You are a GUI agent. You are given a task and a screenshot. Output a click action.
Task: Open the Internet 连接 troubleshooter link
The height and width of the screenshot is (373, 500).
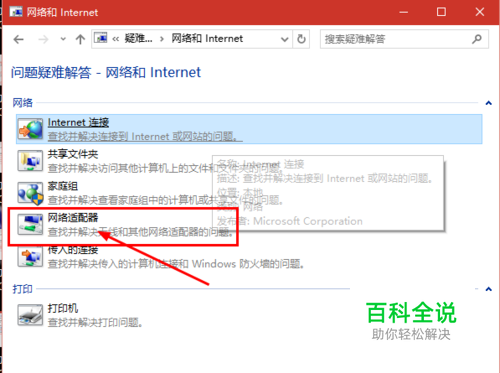[x=78, y=122]
